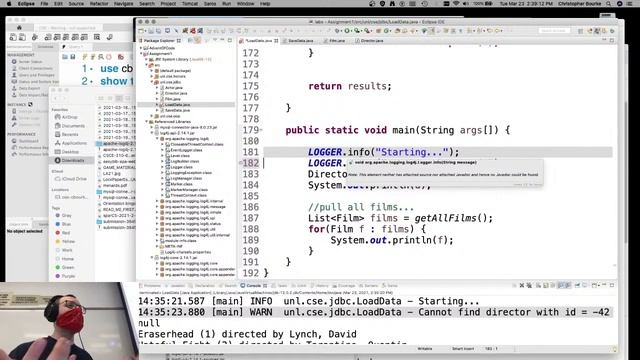Click the 'Eraserhead (1) directed by Lynch' console line
The image size is (640, 360).
pos(247,334)
